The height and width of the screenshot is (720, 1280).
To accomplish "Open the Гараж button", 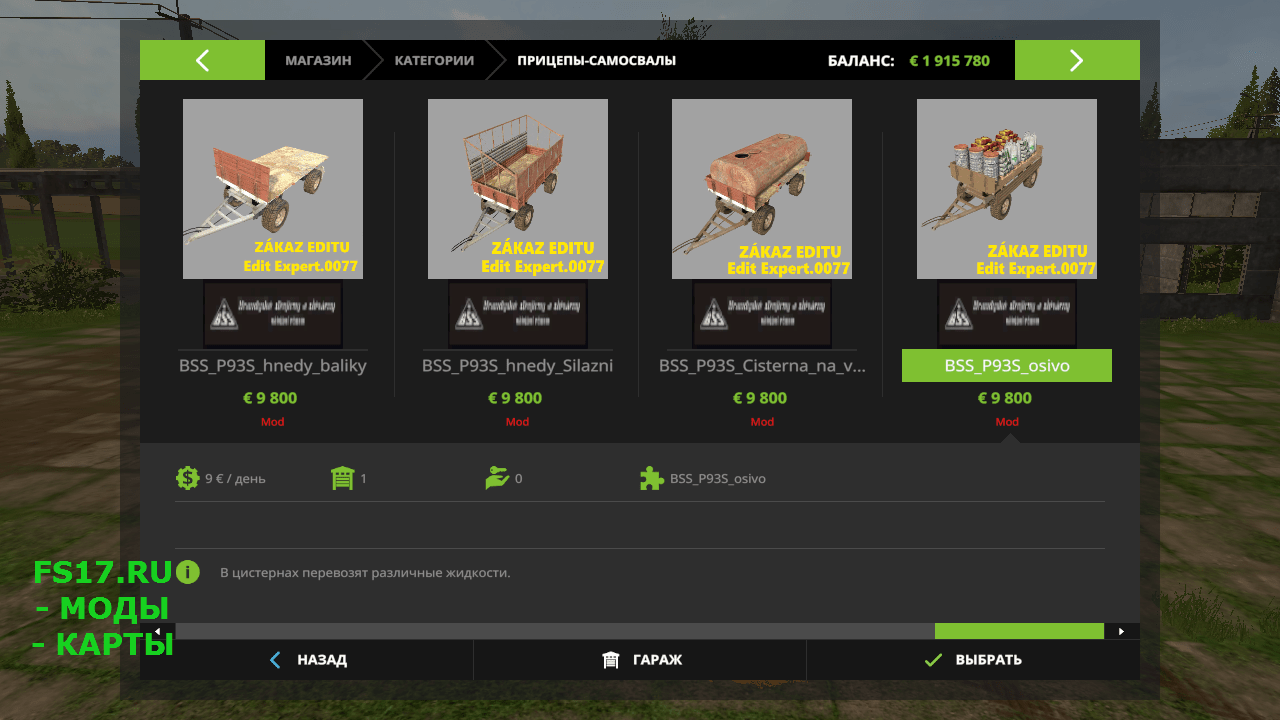I will pos(640,660).
